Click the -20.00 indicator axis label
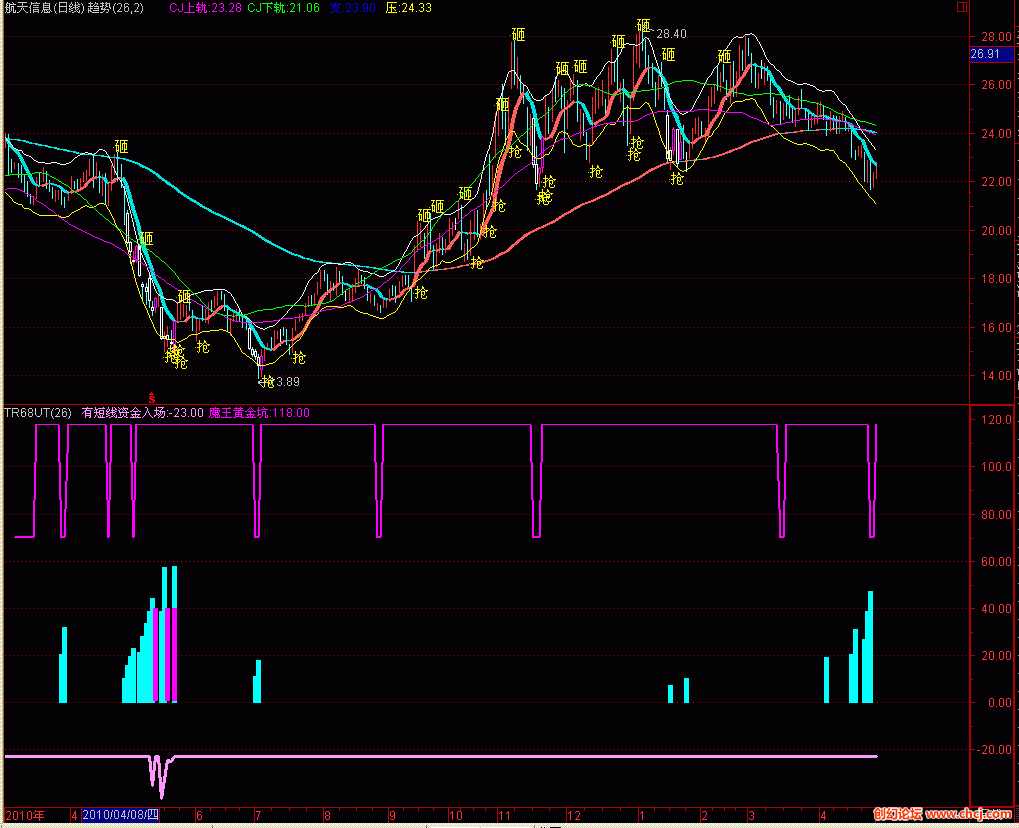Image resolution: width=1019 pixels, height=828 pixels. click(995, 749)
